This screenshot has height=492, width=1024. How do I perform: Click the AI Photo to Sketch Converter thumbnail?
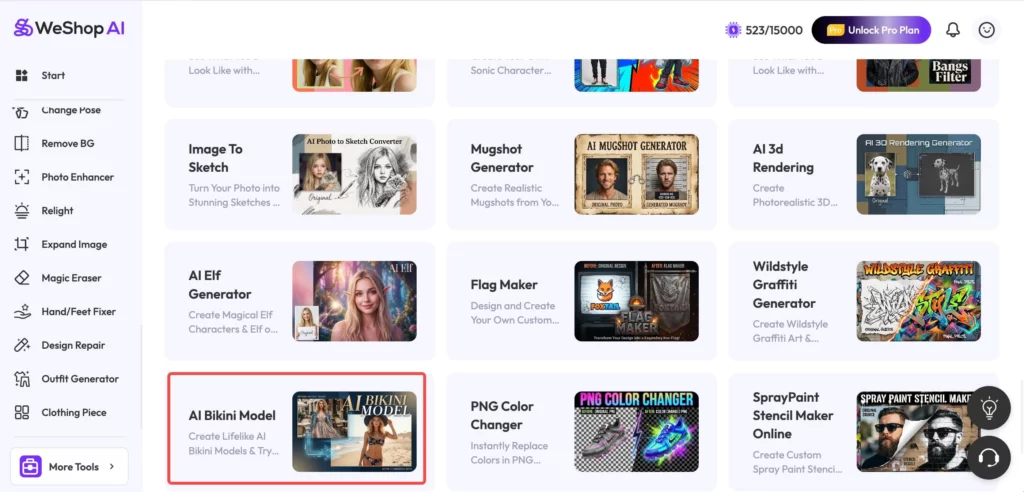tap(354, 174)
